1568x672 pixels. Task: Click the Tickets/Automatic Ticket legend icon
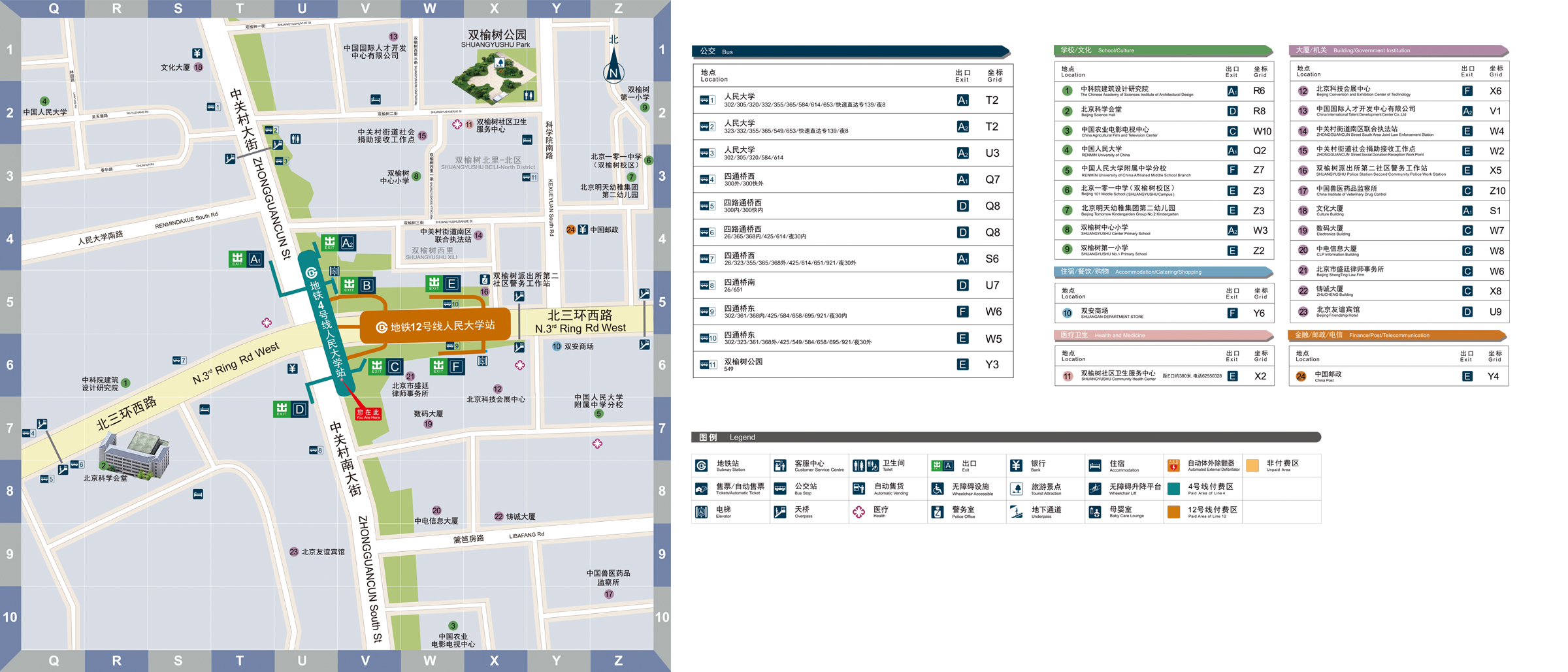(701, 488)
